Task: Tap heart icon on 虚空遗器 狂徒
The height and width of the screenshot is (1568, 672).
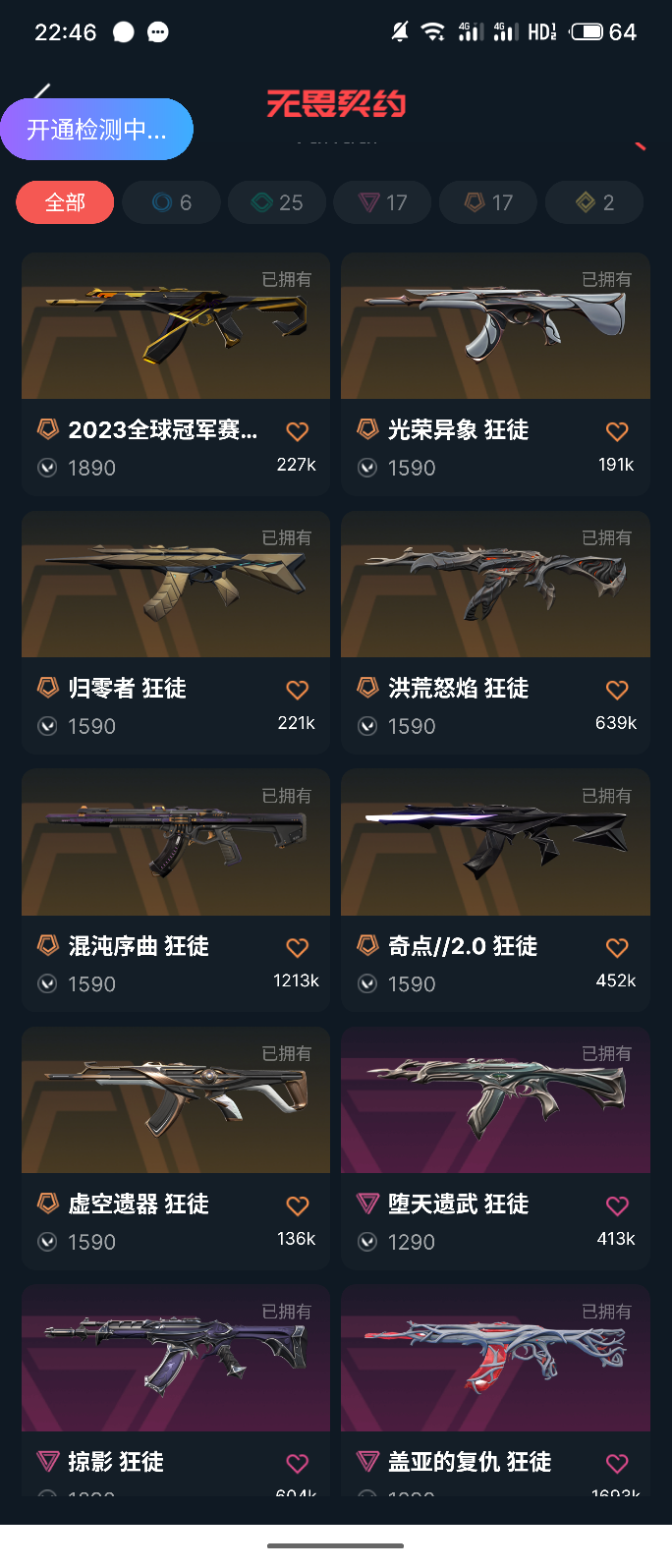Action: tap(298, 1205)
